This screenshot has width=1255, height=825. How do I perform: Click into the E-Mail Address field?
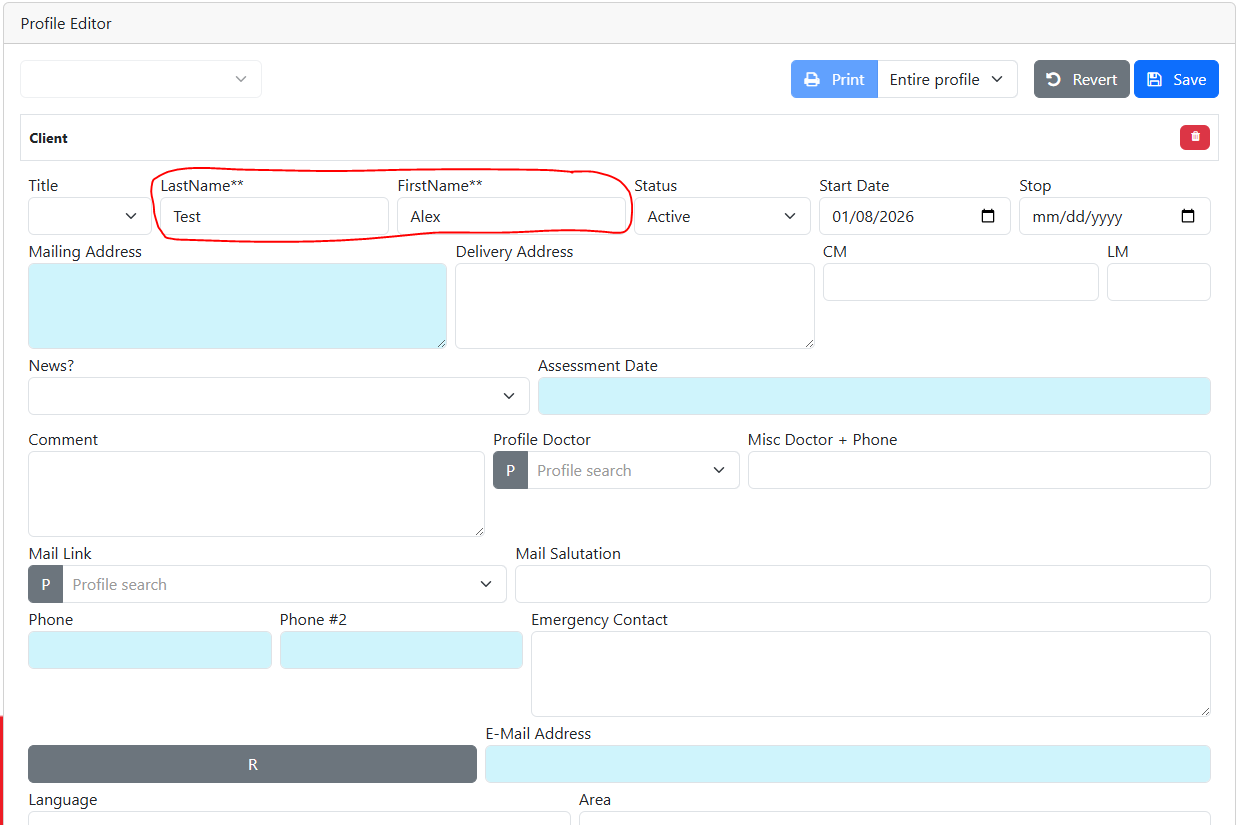pyautogui.click(x=847, y=764)
